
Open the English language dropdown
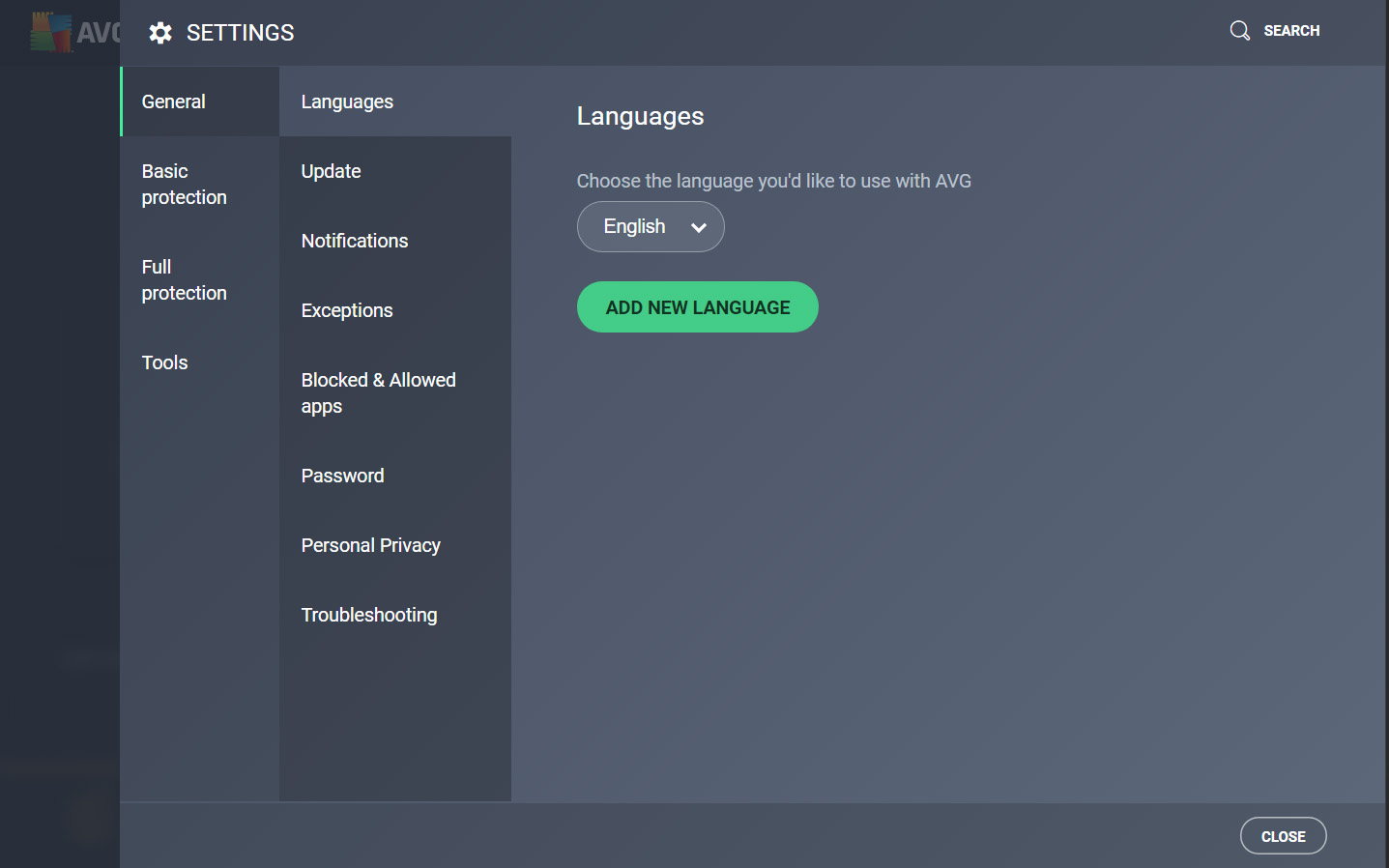click(650, 226)
